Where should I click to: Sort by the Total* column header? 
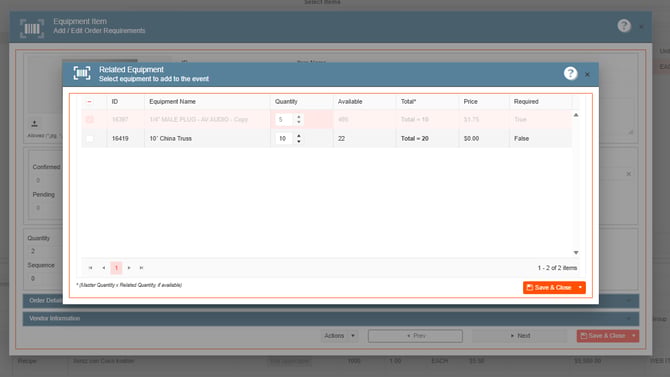pyautogui.click(x=408, y=102)
